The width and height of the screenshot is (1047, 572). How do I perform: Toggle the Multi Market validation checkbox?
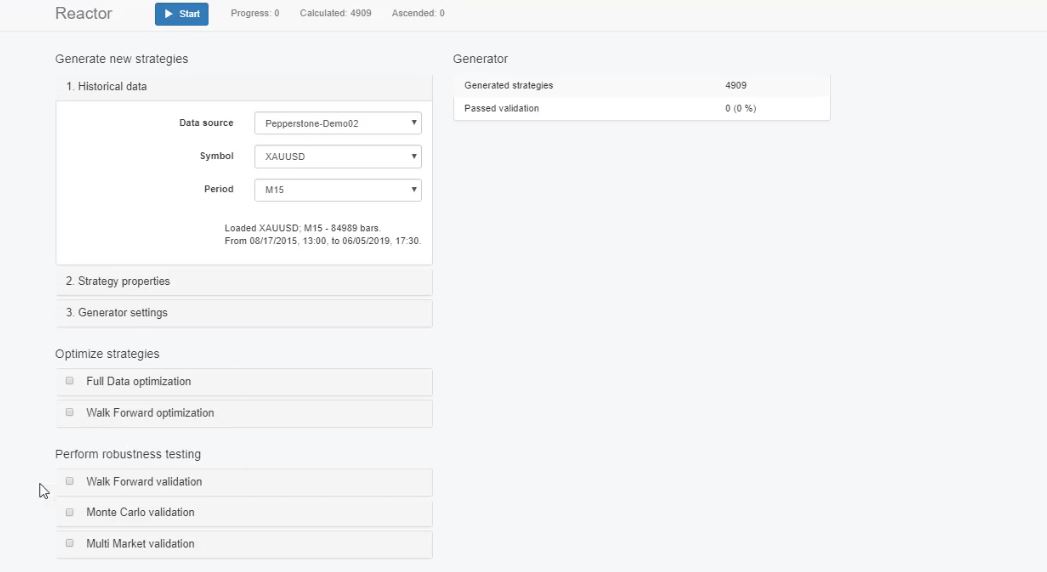(x=70, y=543)
